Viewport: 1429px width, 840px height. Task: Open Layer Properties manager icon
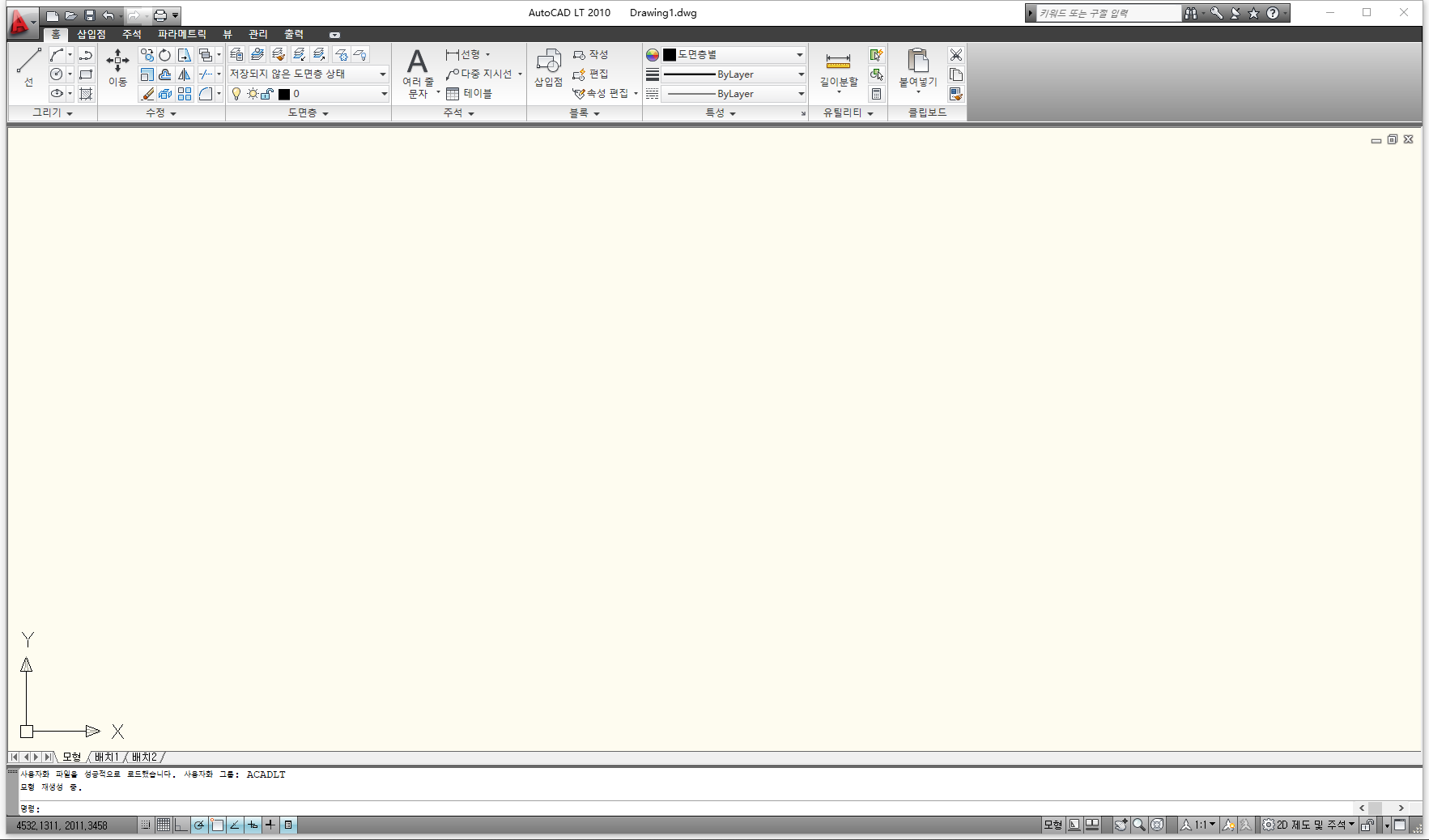tap(236, 54)
